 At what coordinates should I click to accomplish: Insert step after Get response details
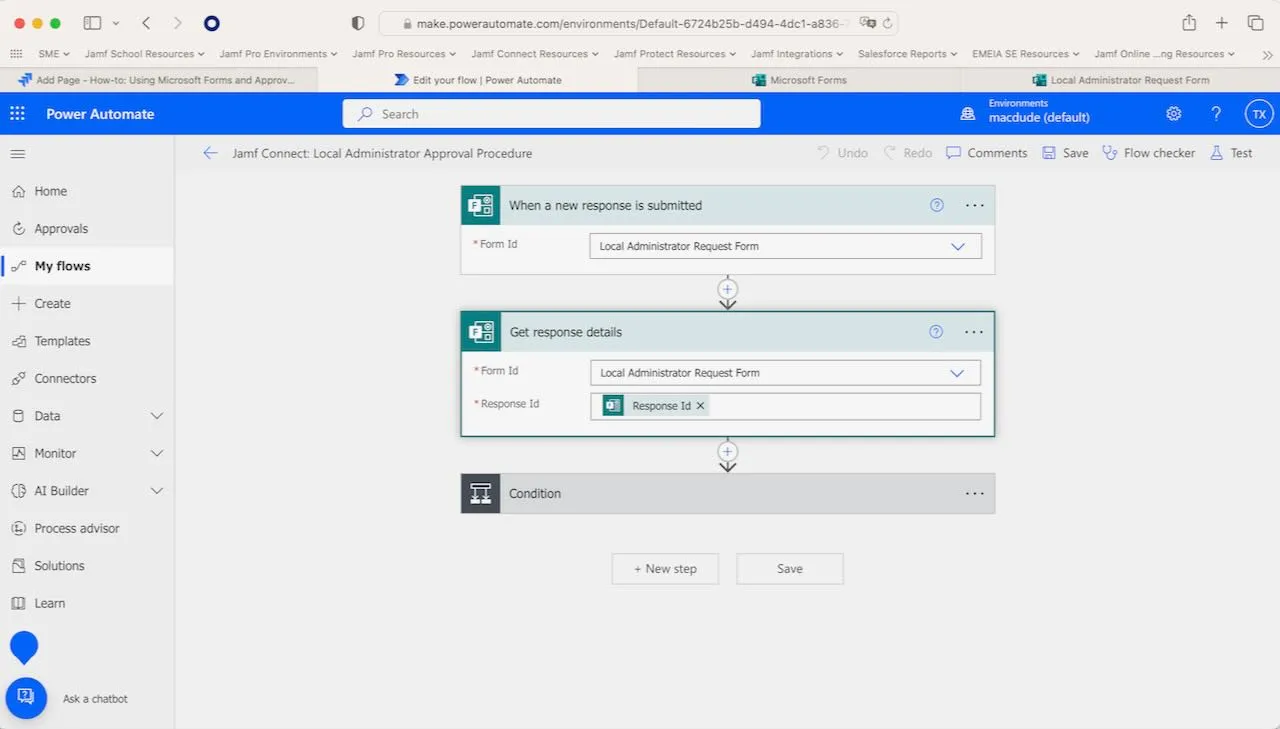727,452
